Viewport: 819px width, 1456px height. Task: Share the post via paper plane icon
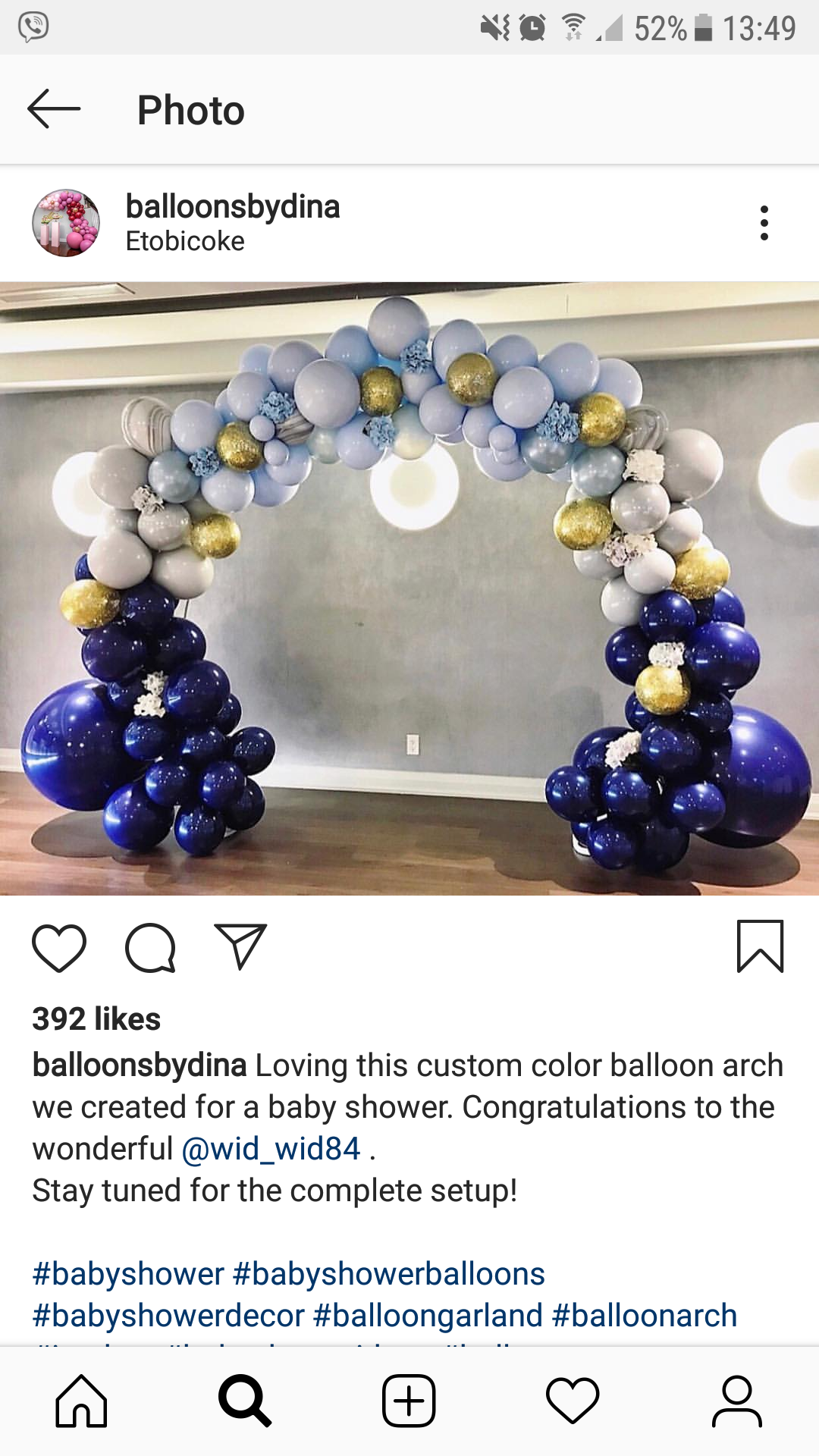pyautogui.click(x=240, y=946)
